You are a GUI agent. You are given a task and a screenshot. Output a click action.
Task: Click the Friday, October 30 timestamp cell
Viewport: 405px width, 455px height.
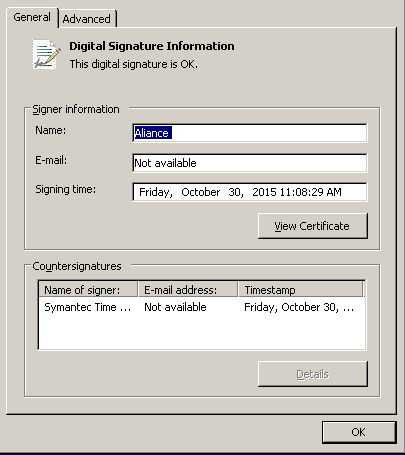click(299, 307)
